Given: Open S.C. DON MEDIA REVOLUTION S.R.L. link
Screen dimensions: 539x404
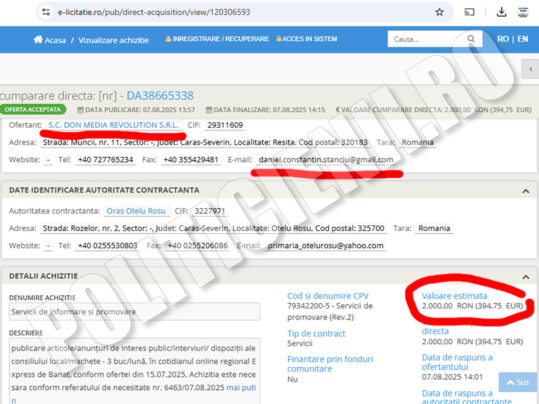Looking at the screenshot, I should (113, 125).
